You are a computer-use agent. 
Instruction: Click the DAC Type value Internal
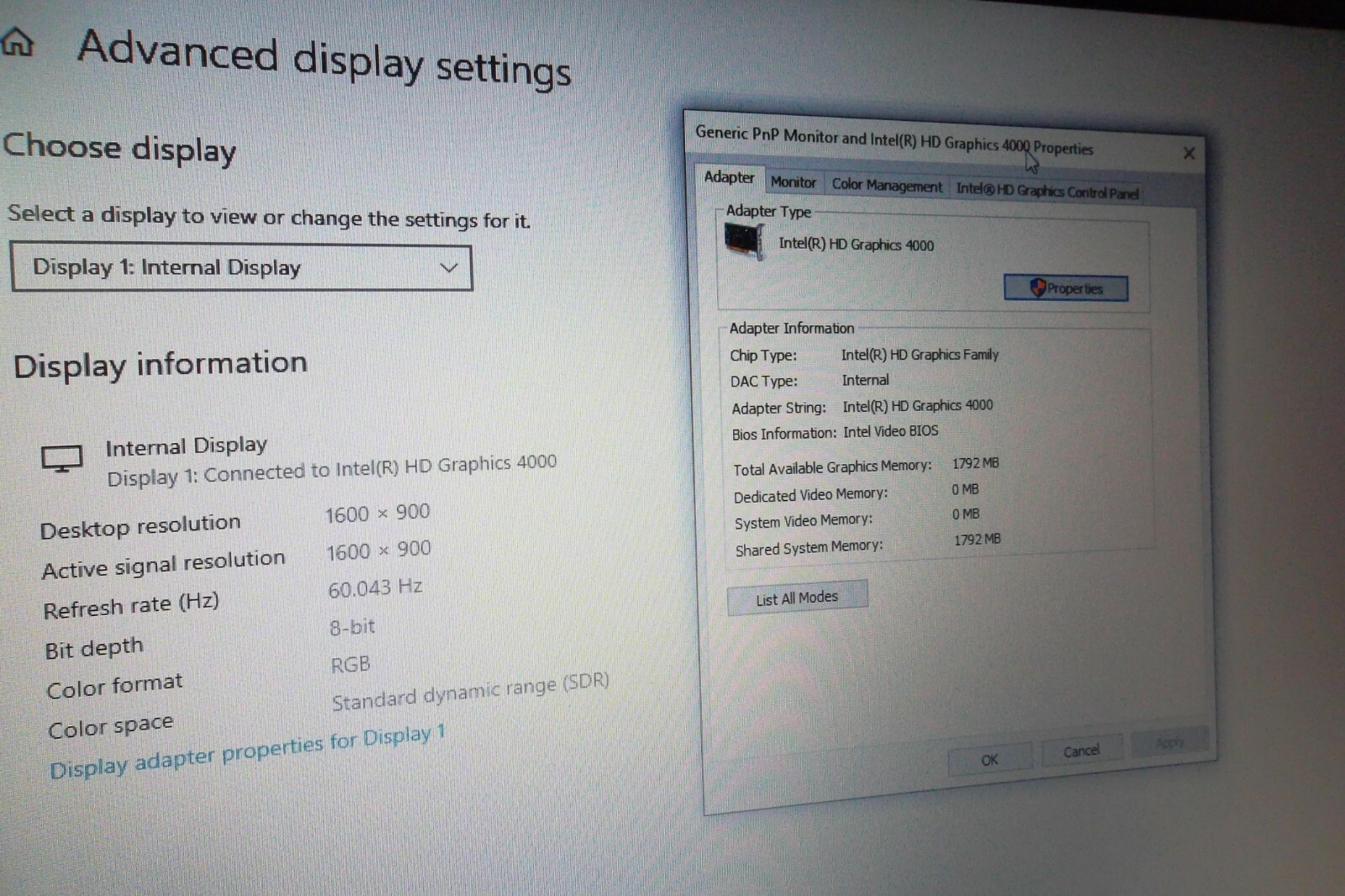(x=865, y=380)
